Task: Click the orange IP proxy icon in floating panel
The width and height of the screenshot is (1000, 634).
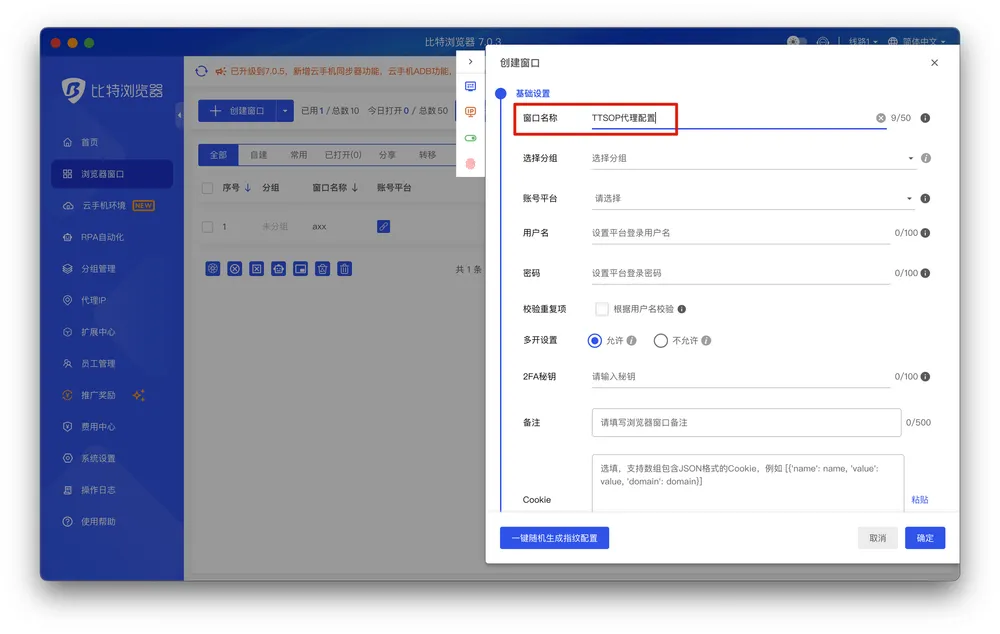Action: [x=471, y=112]
